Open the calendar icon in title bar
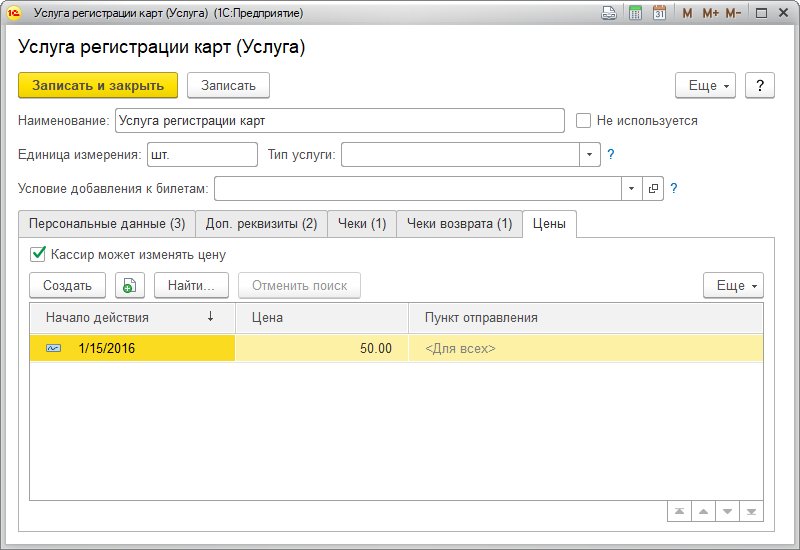The height and width of the screenshot is (550, 800). click(659, 14)
